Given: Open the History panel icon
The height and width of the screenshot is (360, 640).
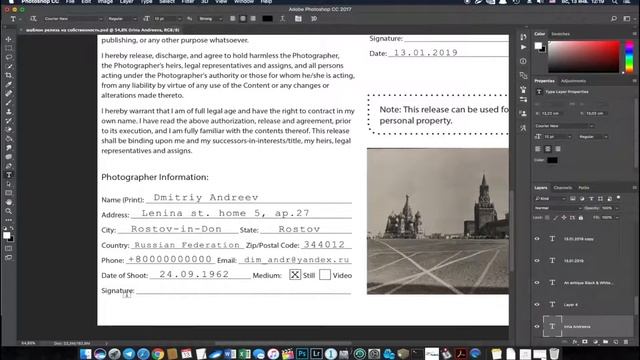Looking at the screenshot, I should [x=523, y=37].
